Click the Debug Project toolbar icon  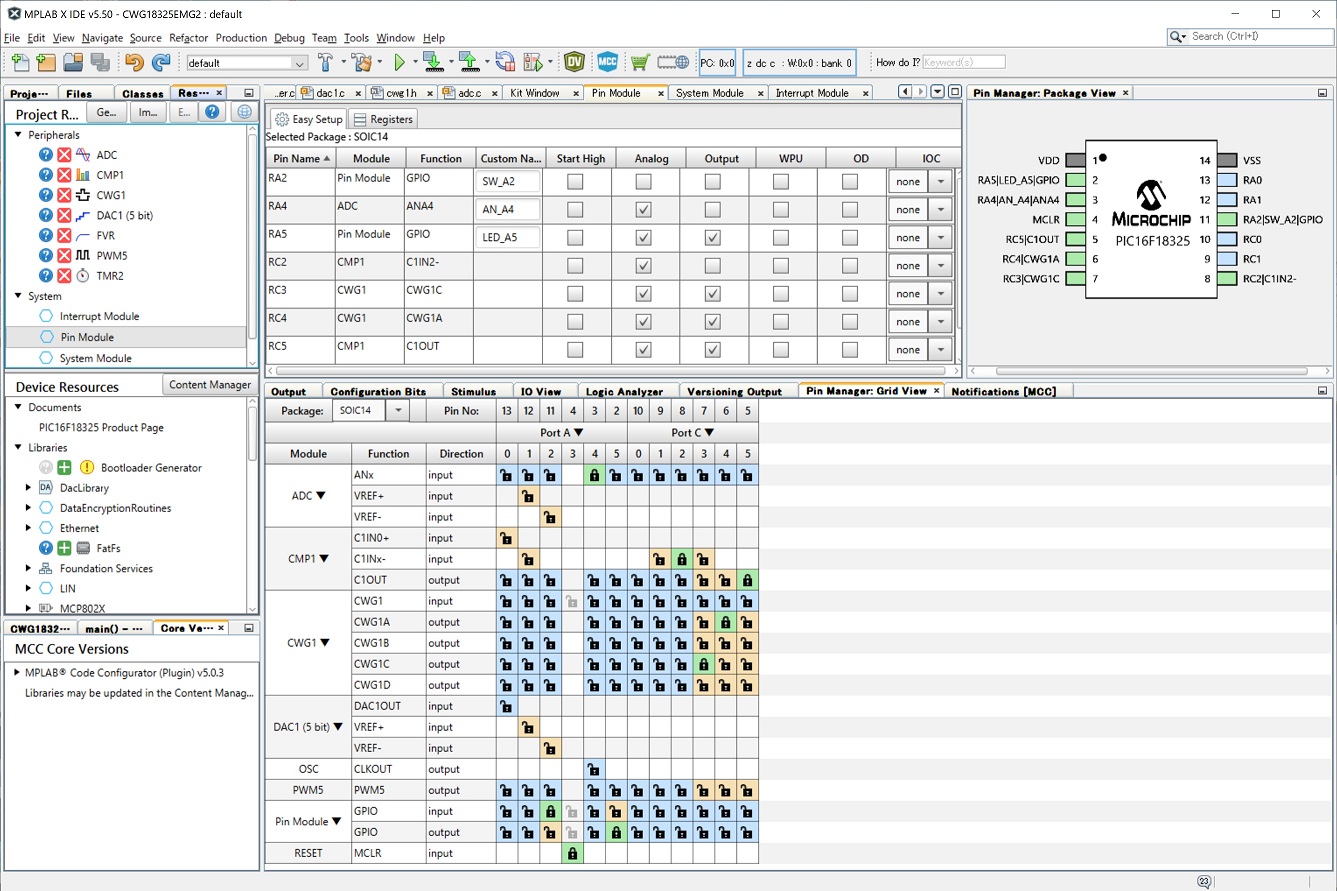[532, 62]
